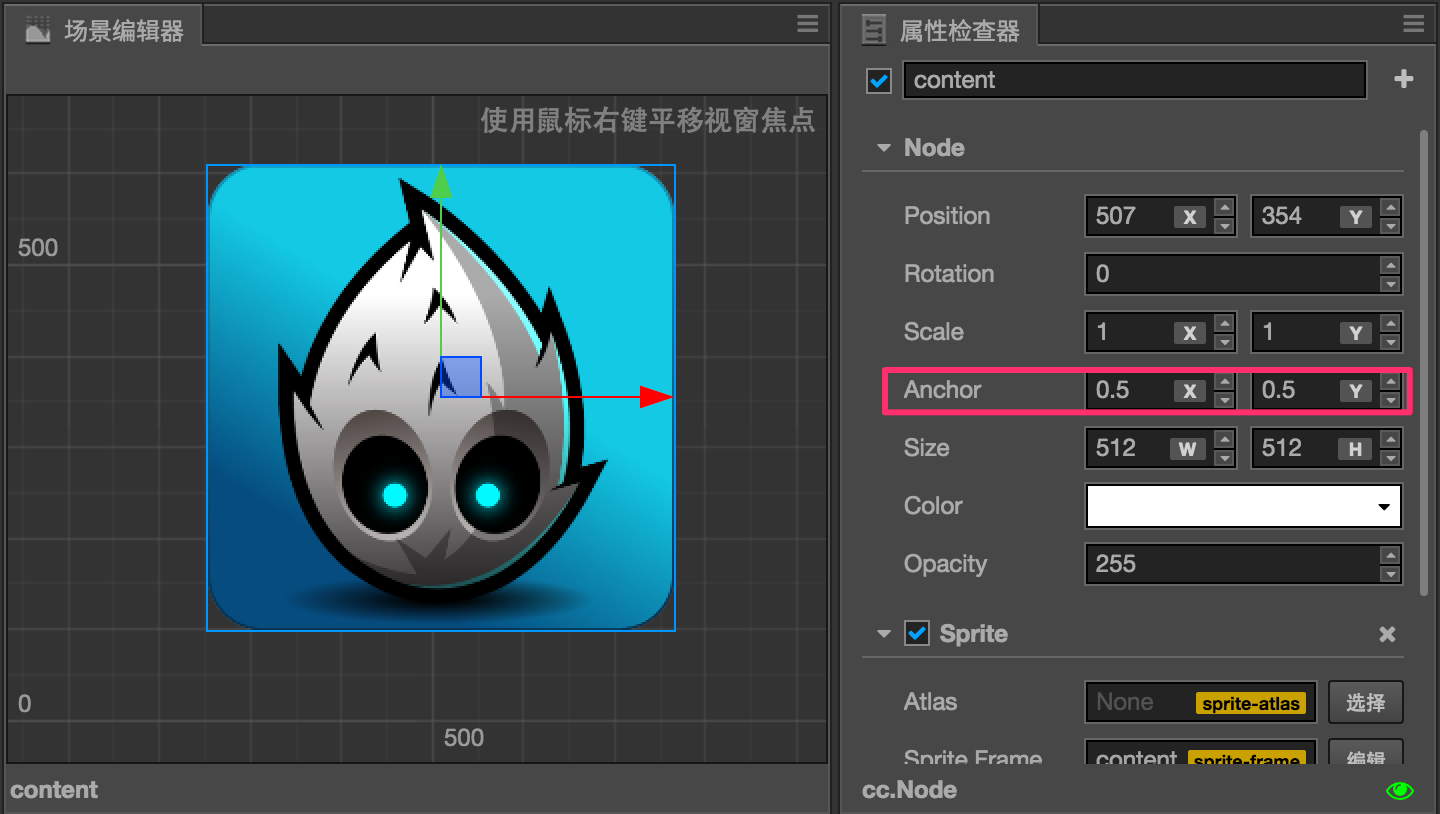The image size is (1440, 814).
Task: Click the 选择 button next to Atlas
Action: [x=1365, y=702]
